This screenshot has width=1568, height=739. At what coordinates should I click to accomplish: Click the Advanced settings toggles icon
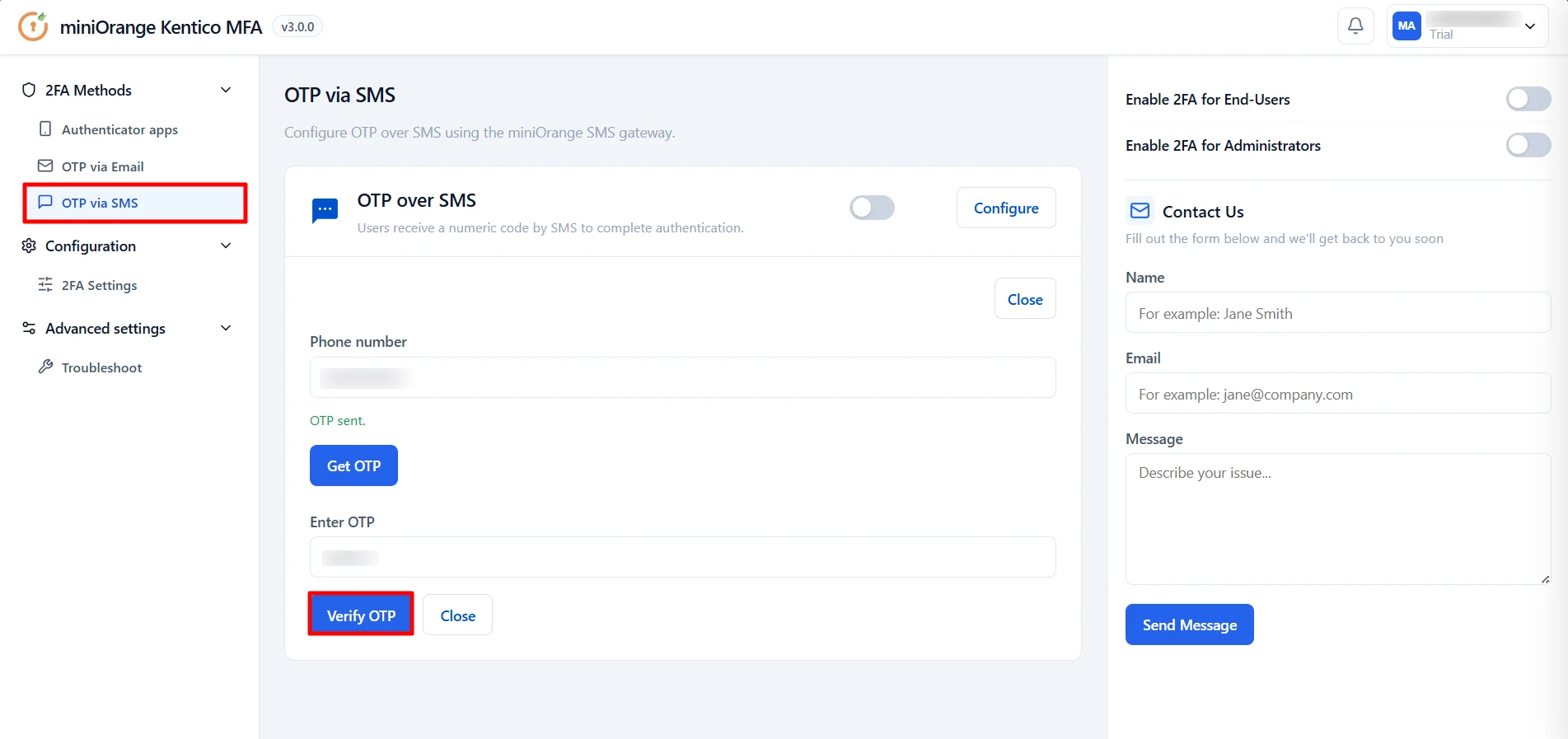(x=29, y=328)
